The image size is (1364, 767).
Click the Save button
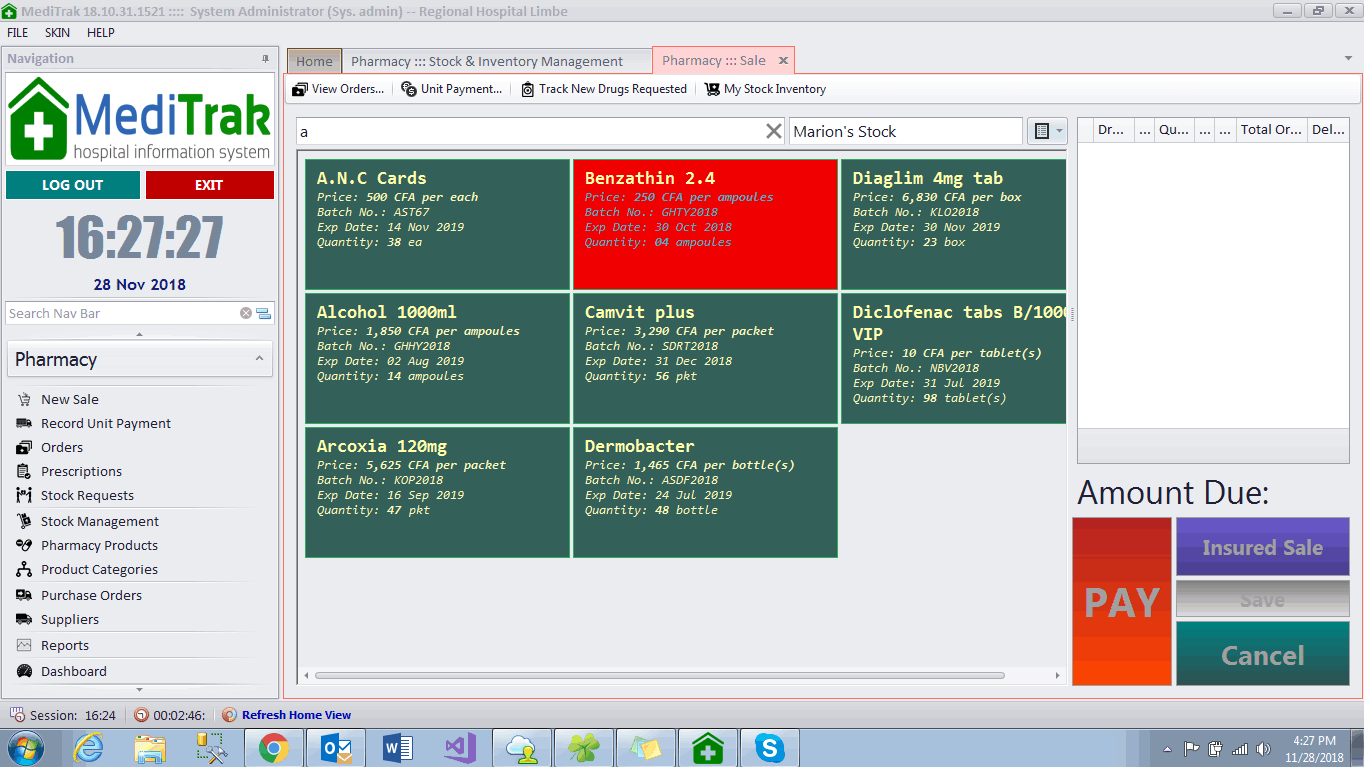coord(1262,599)
